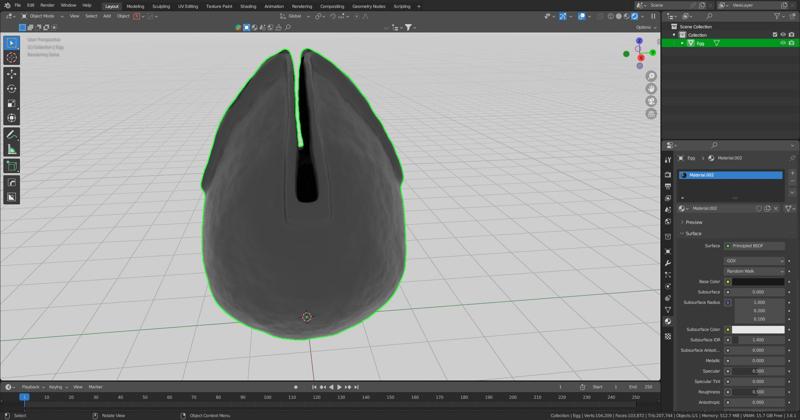This screenshot has width=800, height=420.
Task: Open the viewport Options dropdown
Action: [645, 28]
